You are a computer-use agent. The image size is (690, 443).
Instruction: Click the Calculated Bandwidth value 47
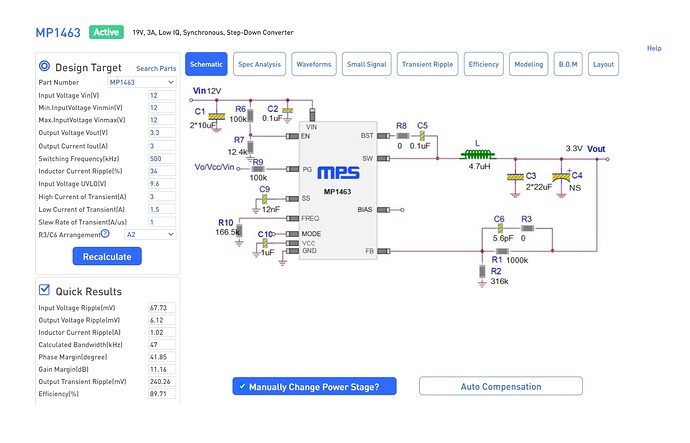point(162,344)
